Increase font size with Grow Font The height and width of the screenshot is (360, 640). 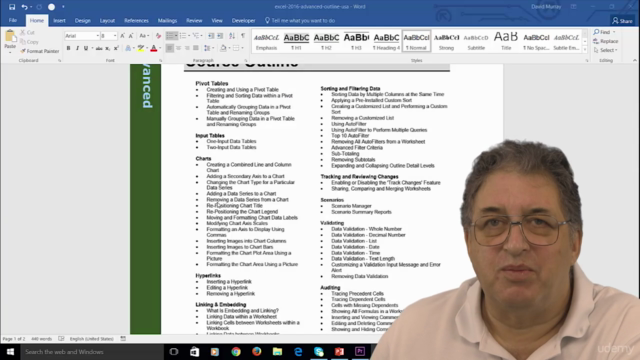122,36
